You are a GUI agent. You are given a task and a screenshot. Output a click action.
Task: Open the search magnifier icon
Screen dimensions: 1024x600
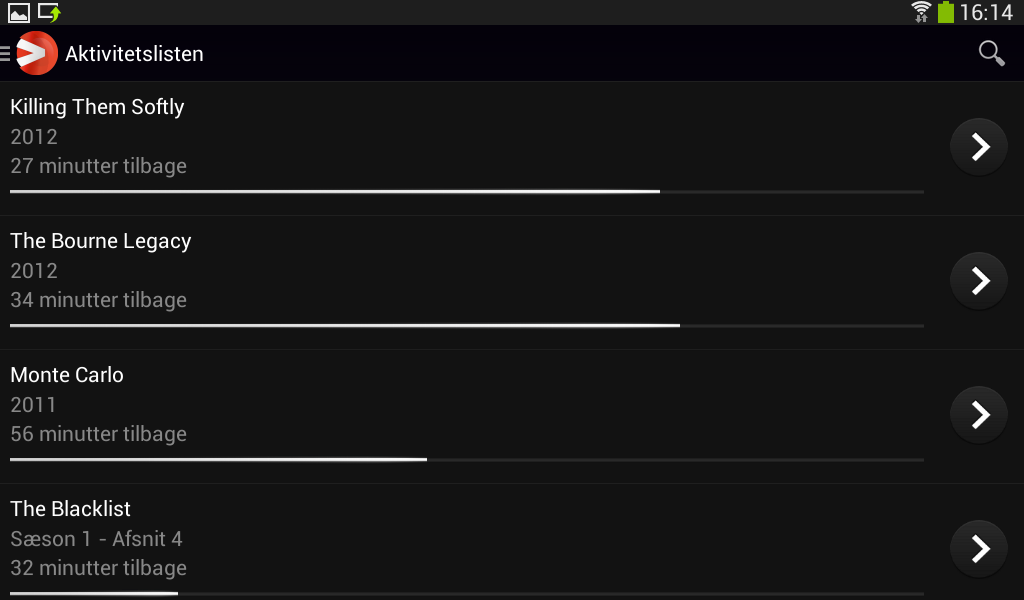coord(991,53)
